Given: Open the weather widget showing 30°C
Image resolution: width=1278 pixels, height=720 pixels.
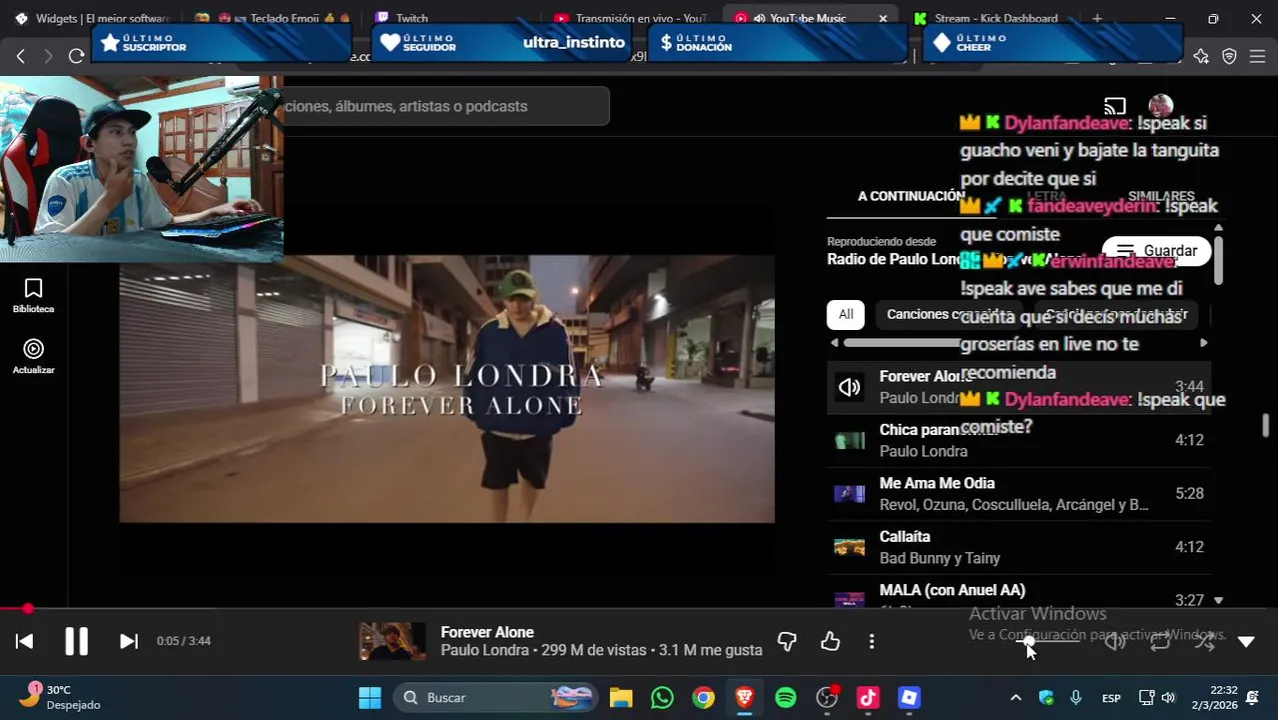Looking at the screenshot, I should tap(62, 697).
